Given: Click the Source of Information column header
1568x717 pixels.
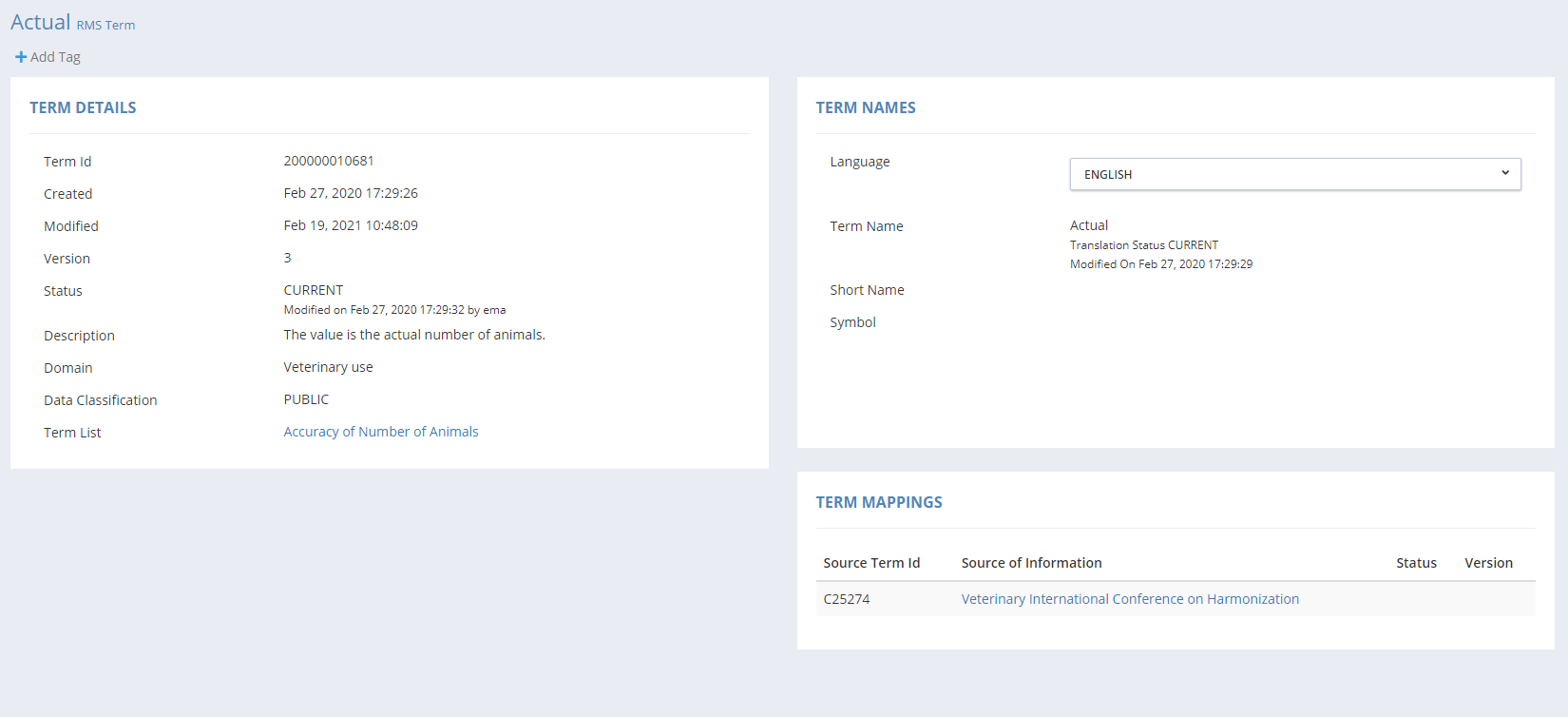Looking at the screenshot, I should coord(1031,563).
